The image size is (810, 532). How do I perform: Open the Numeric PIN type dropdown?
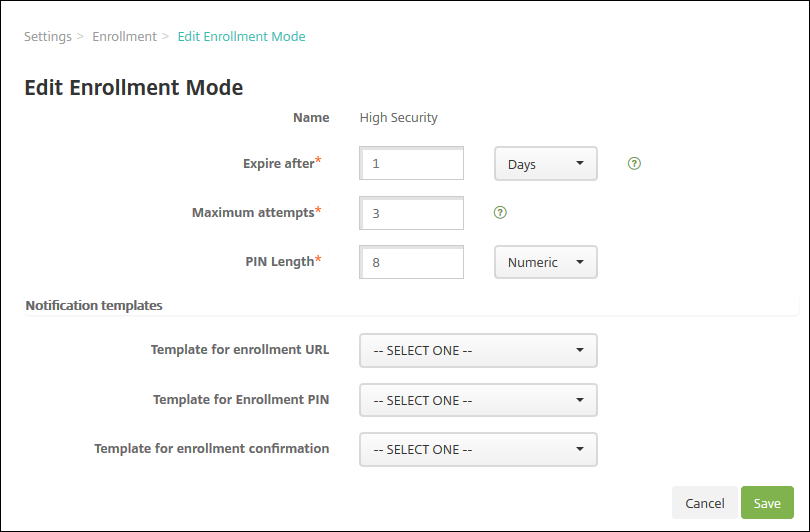(545, 262)
